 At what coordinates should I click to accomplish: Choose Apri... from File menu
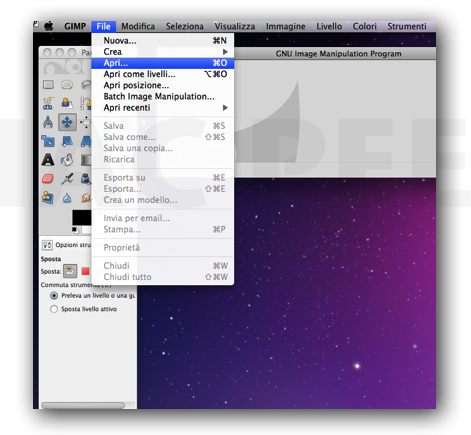pos(163,63)
